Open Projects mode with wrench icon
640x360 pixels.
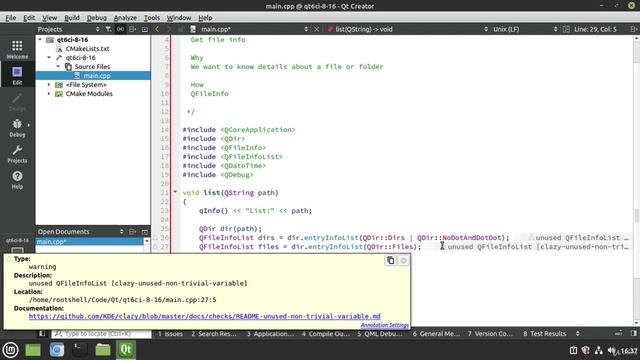(x=17, y=154)
